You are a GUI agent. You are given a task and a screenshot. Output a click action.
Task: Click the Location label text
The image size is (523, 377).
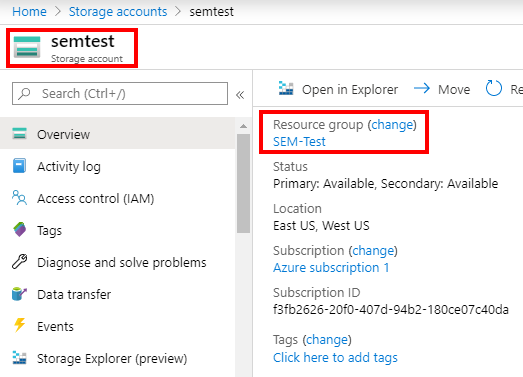[297, 209]
